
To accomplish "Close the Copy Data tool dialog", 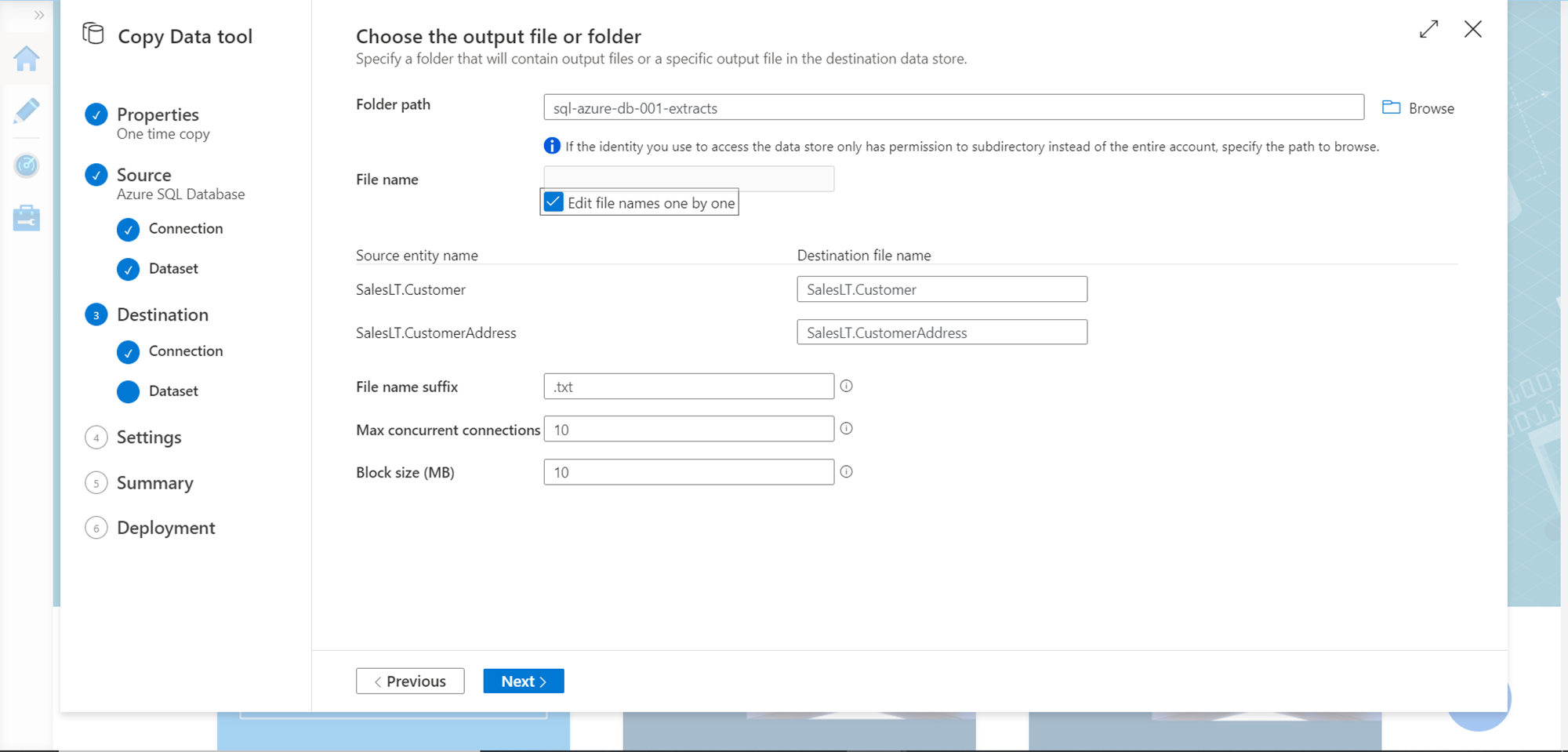I will (x=1472, y=30).
